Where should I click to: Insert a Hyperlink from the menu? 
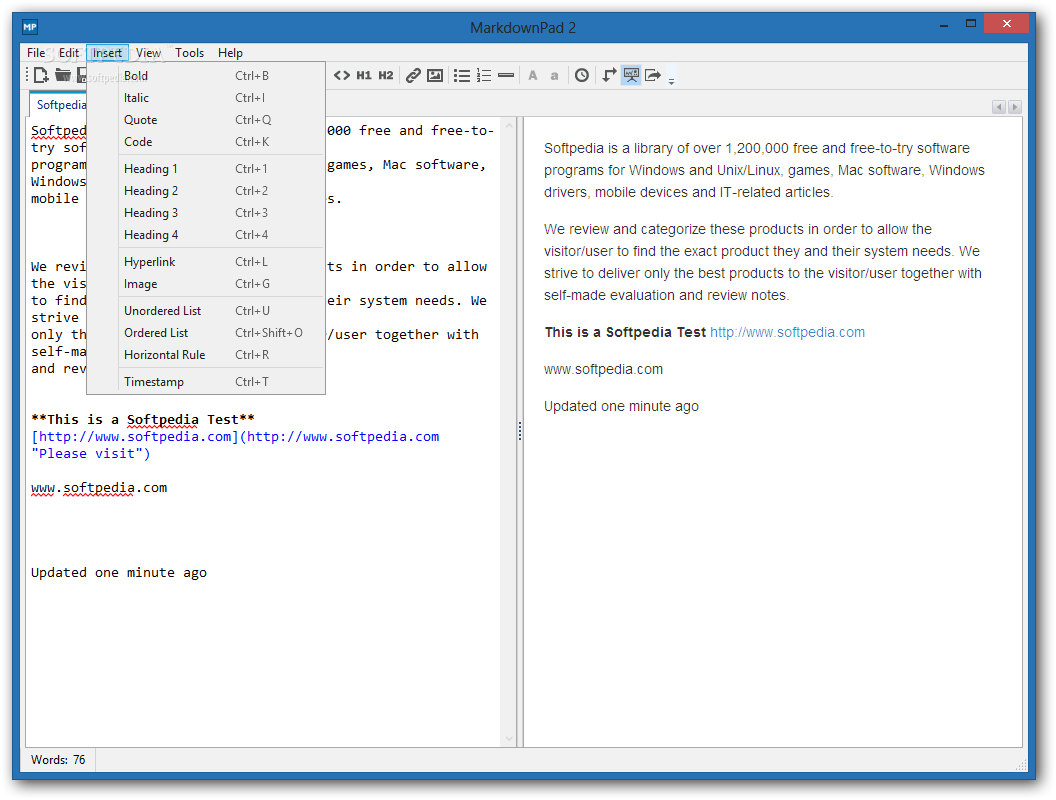click(206, 262)
